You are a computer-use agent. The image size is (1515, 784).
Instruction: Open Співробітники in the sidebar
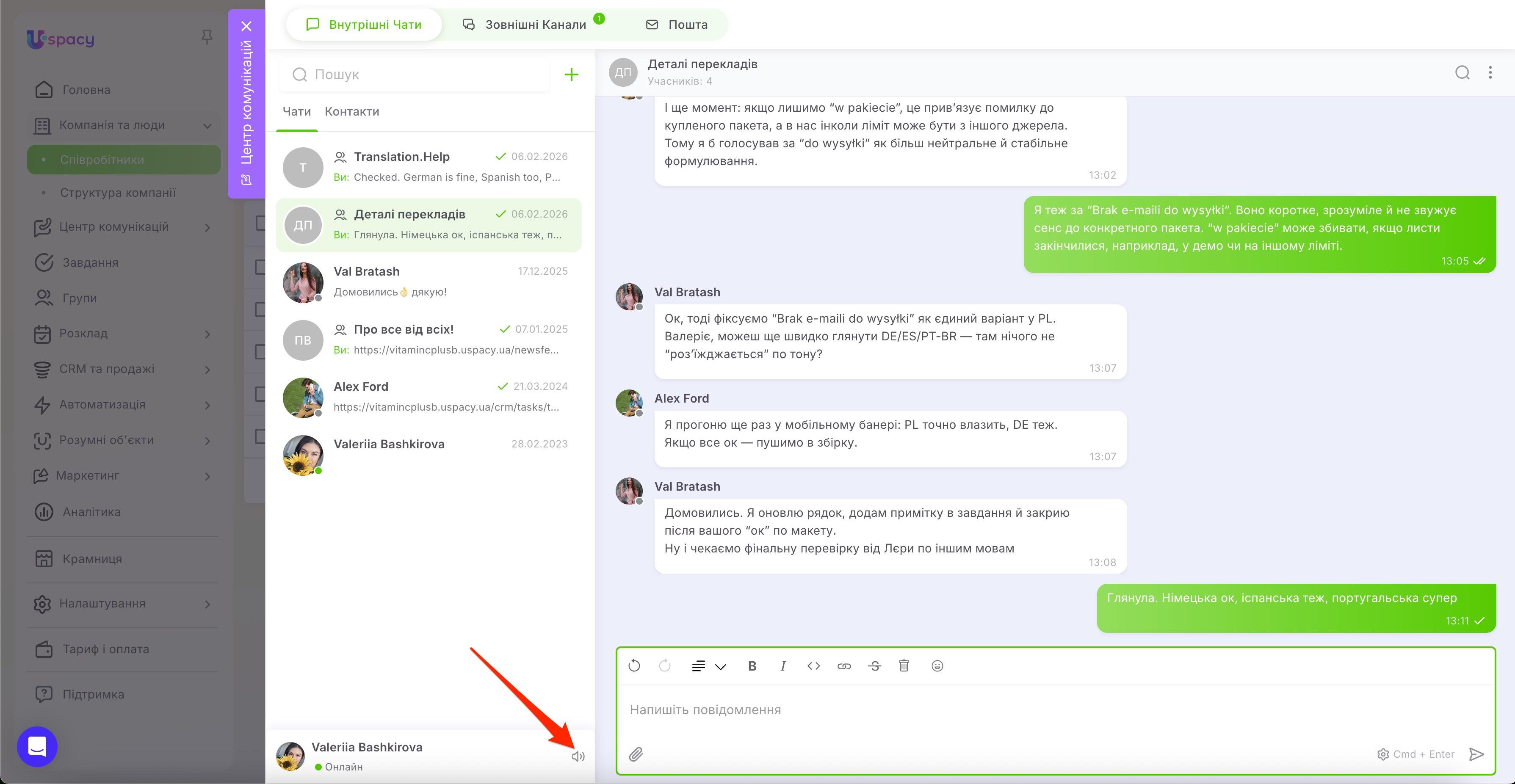(124, 160)
